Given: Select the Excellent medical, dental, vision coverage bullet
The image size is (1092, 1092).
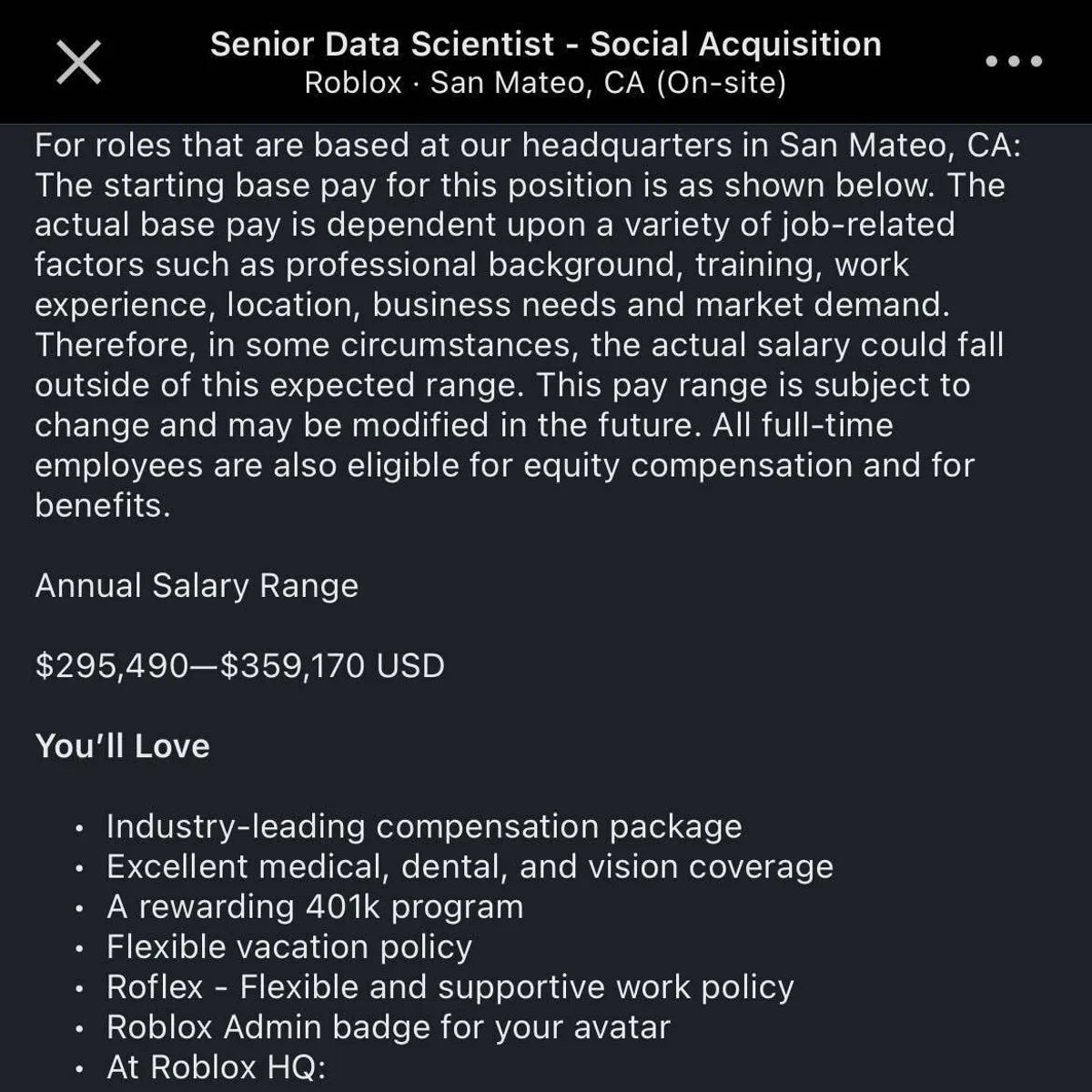Looking at the screenshot, I should (x=470, y=866).
